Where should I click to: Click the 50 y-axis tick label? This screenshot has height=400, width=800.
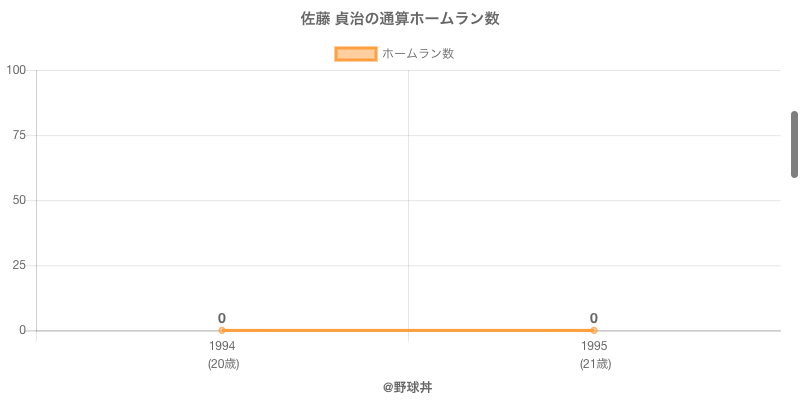pos(19,200)
